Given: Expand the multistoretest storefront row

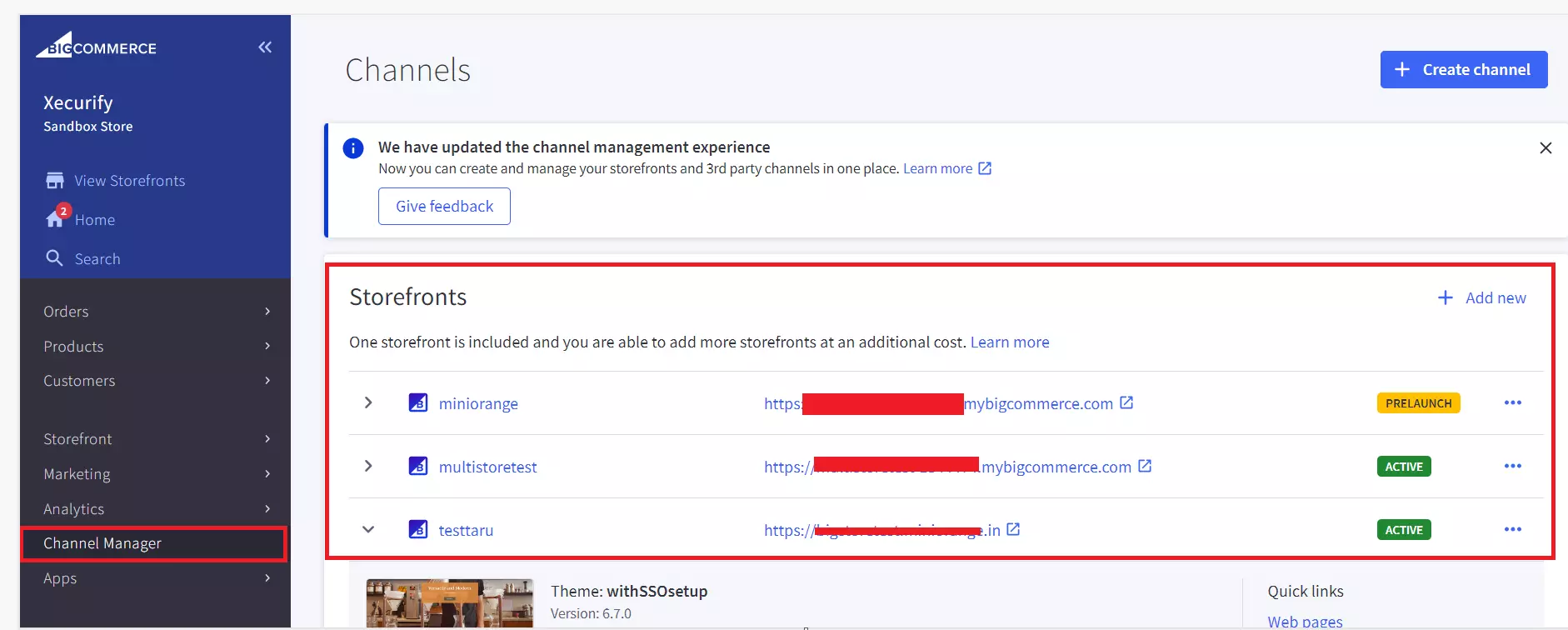Looking at the screenshot, I should pyautogui.click(x=368, y=466).
